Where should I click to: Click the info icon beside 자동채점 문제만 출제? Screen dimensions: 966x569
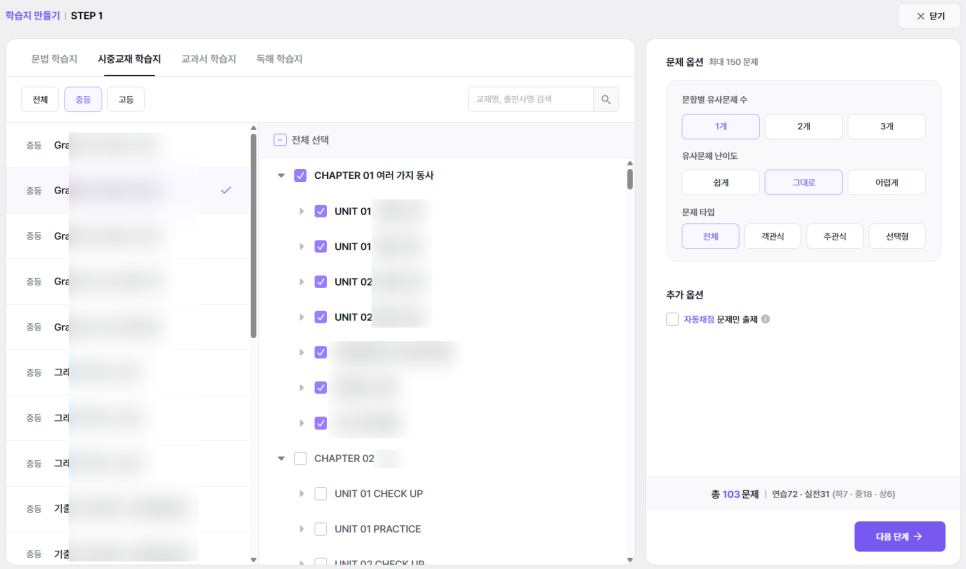[765, 319]
